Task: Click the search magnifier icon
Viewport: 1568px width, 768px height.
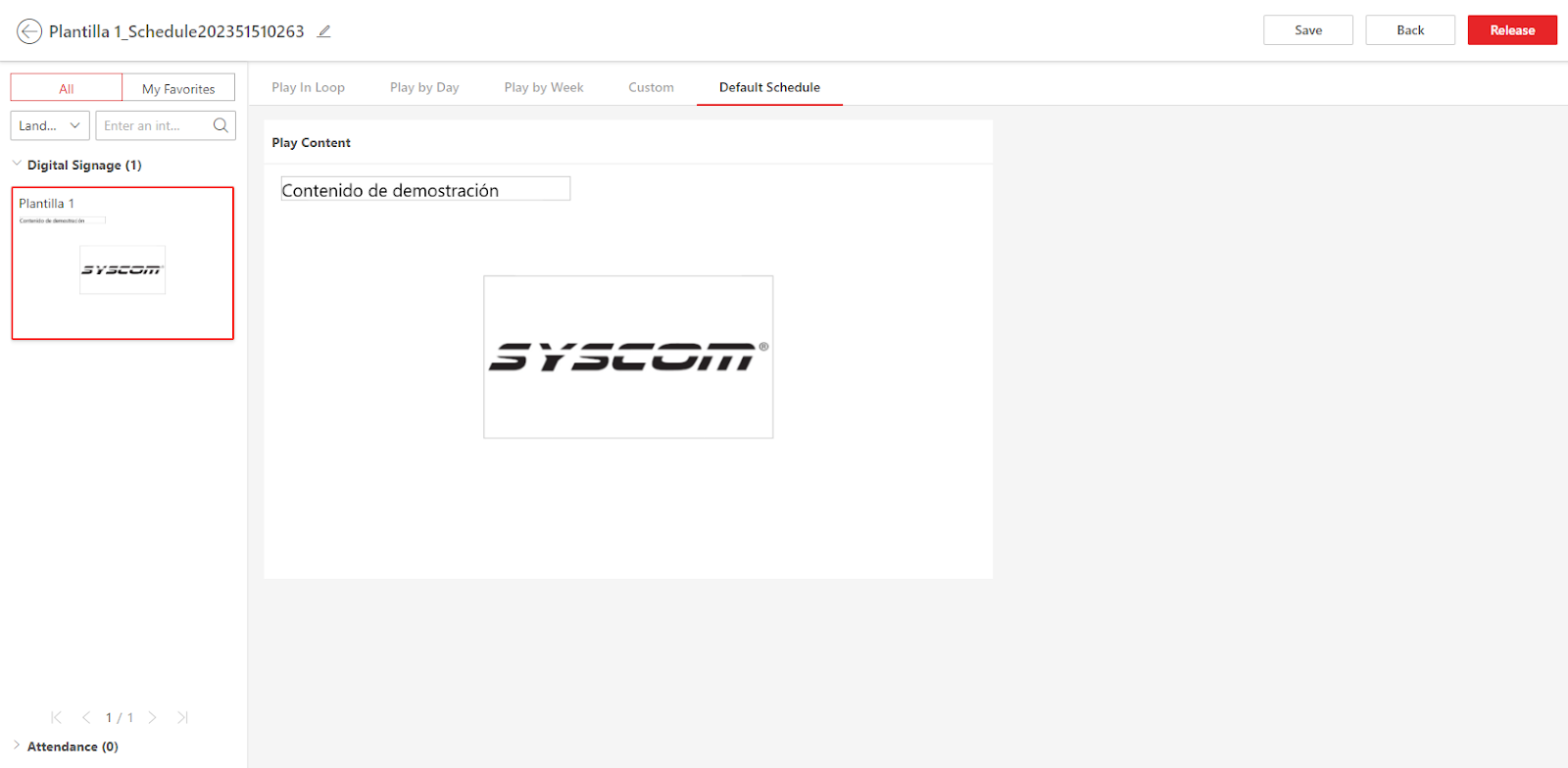Action: pyautogui.click(x=220, y=125)
